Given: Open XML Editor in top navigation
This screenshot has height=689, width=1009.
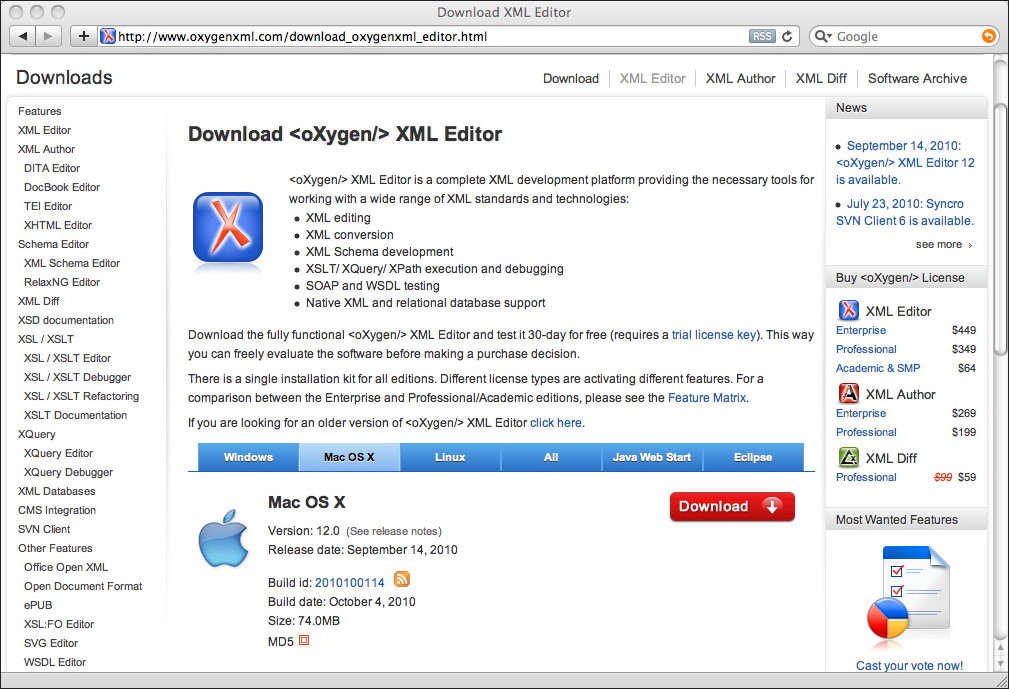Looking at the screenshot, I should (653, 78).
